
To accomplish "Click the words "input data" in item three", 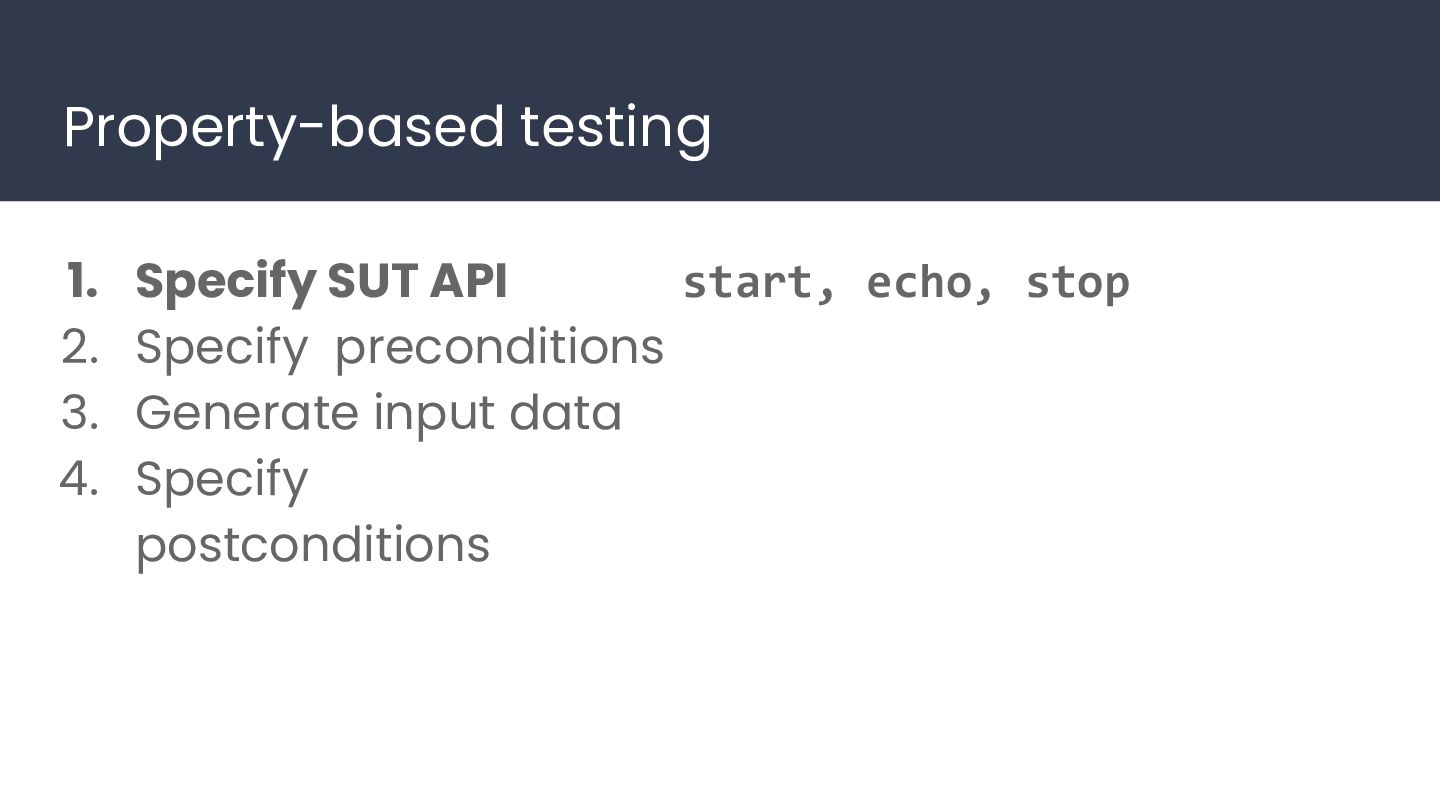I will (x=498, y=414).
